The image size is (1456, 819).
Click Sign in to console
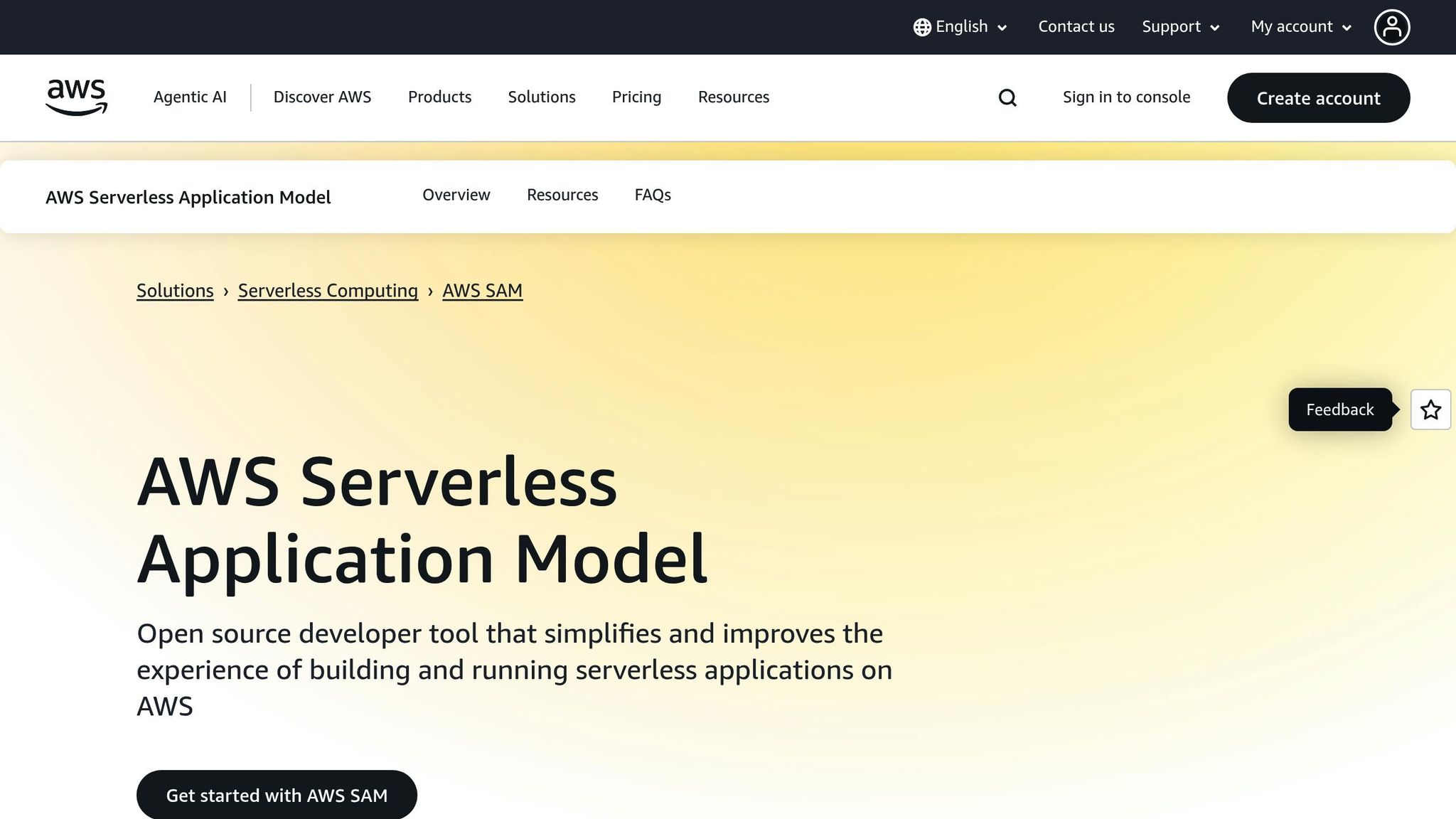(1126, 97)
